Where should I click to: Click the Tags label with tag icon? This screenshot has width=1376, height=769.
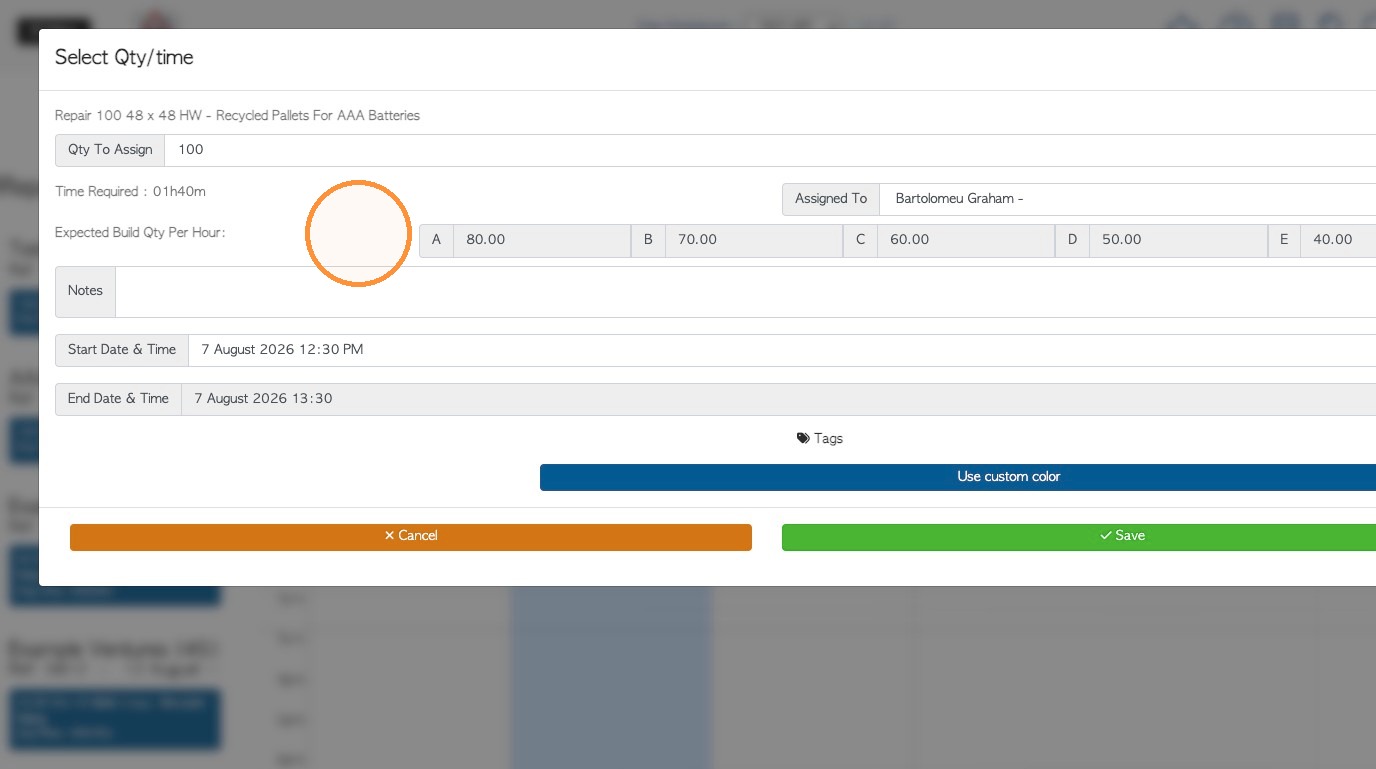point(820,438)
